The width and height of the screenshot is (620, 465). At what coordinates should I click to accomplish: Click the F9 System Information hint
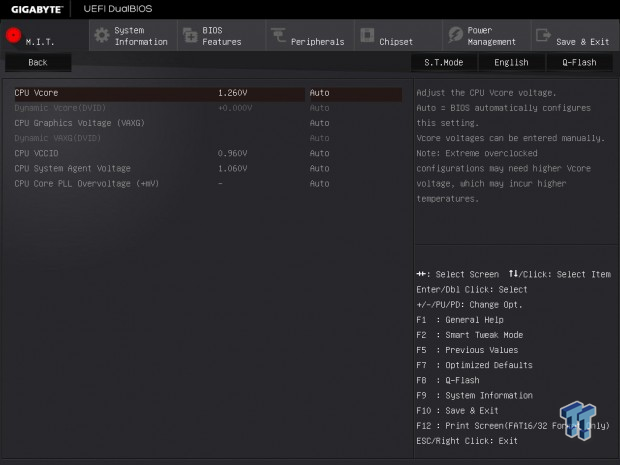click(474, 395)
